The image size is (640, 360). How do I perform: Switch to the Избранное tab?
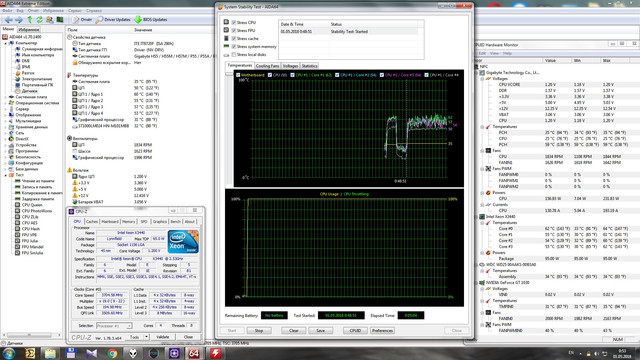point(29,29)
